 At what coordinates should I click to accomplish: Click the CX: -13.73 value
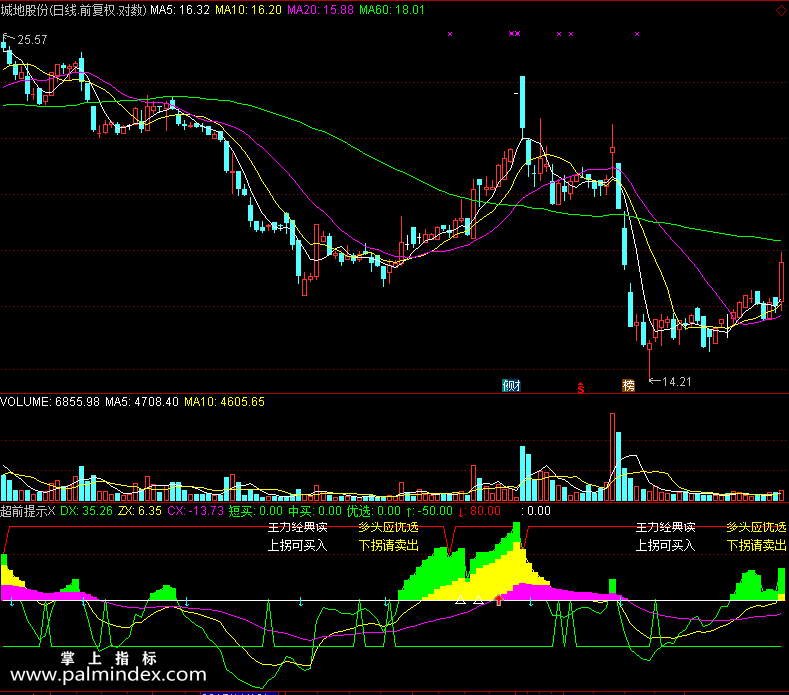coord(195,511)
